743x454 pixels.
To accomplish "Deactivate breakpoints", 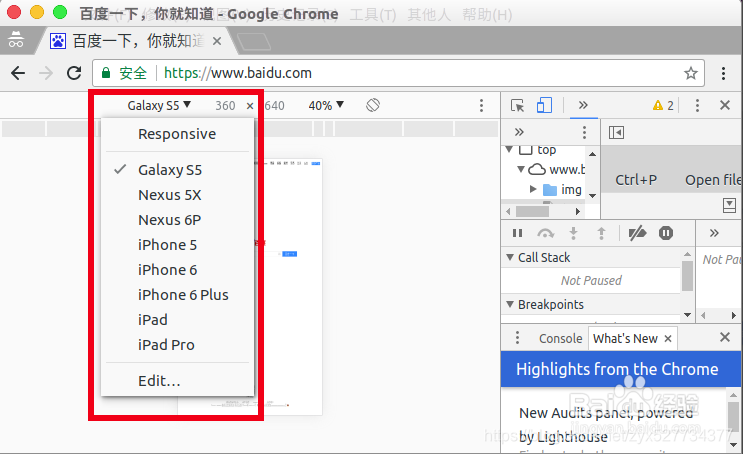I will coord(637,233).
